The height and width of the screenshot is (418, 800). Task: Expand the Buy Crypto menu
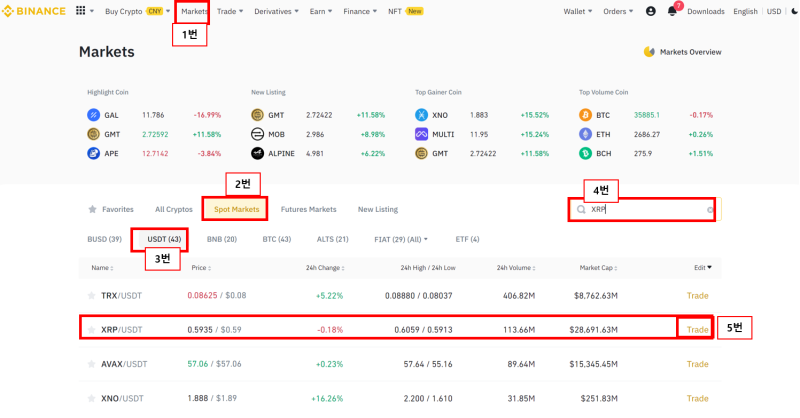tap(137, 11)
